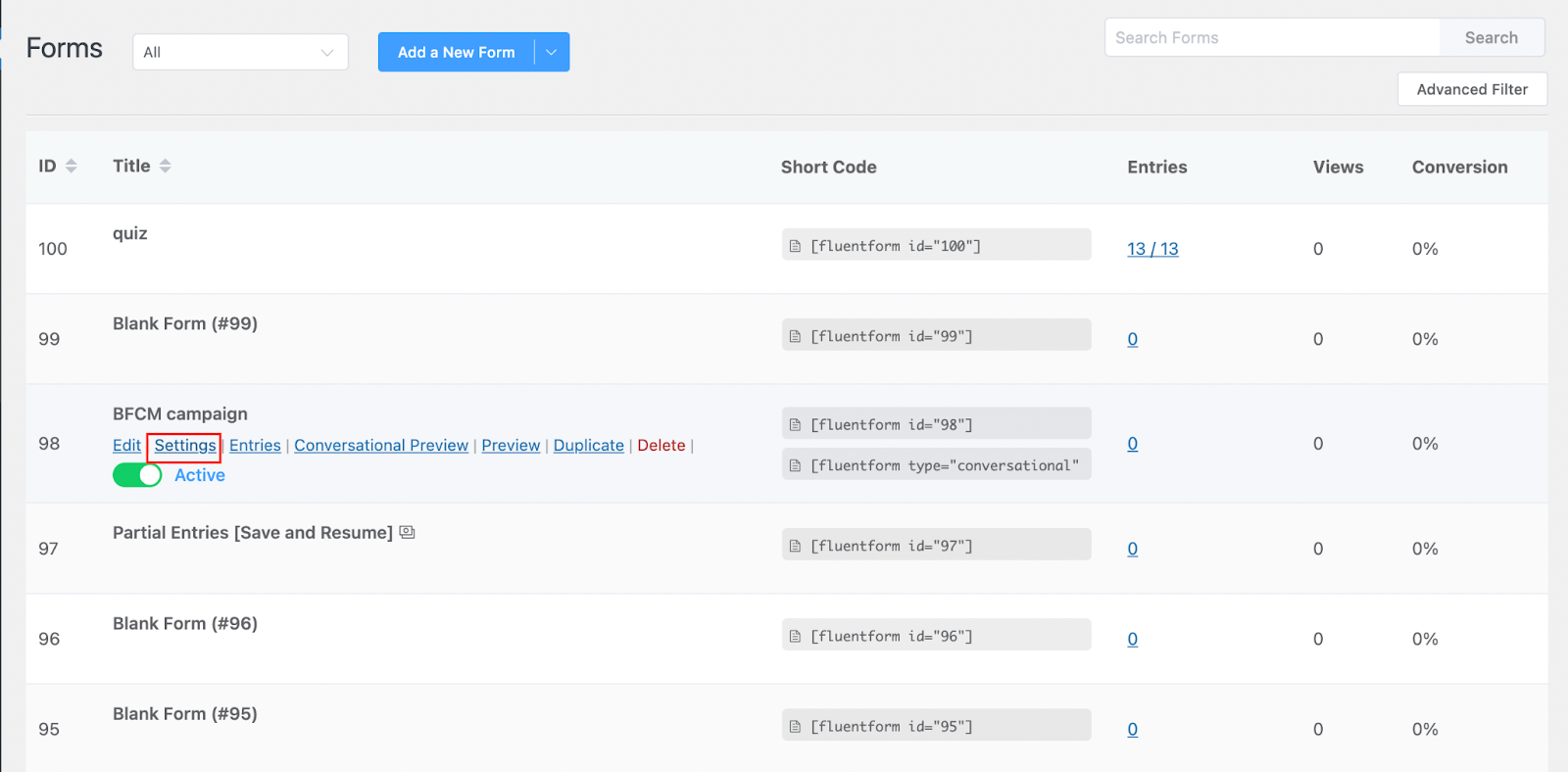The width and height of the screenshot is (1568, 772).
Task: Click the Blank Form (#96) title
Action: 185,623
